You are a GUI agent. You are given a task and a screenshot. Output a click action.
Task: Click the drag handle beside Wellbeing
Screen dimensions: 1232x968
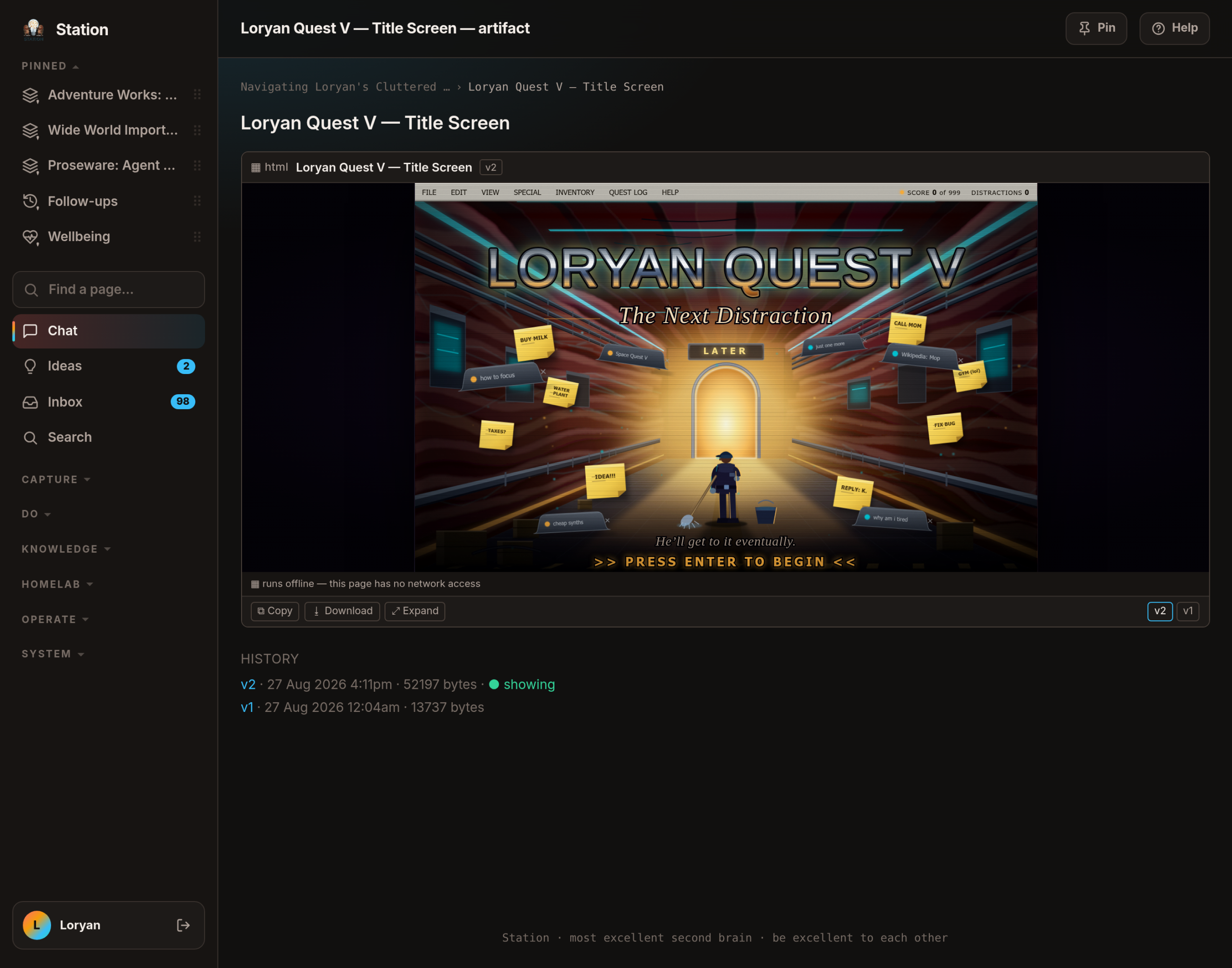coord(197,236)
